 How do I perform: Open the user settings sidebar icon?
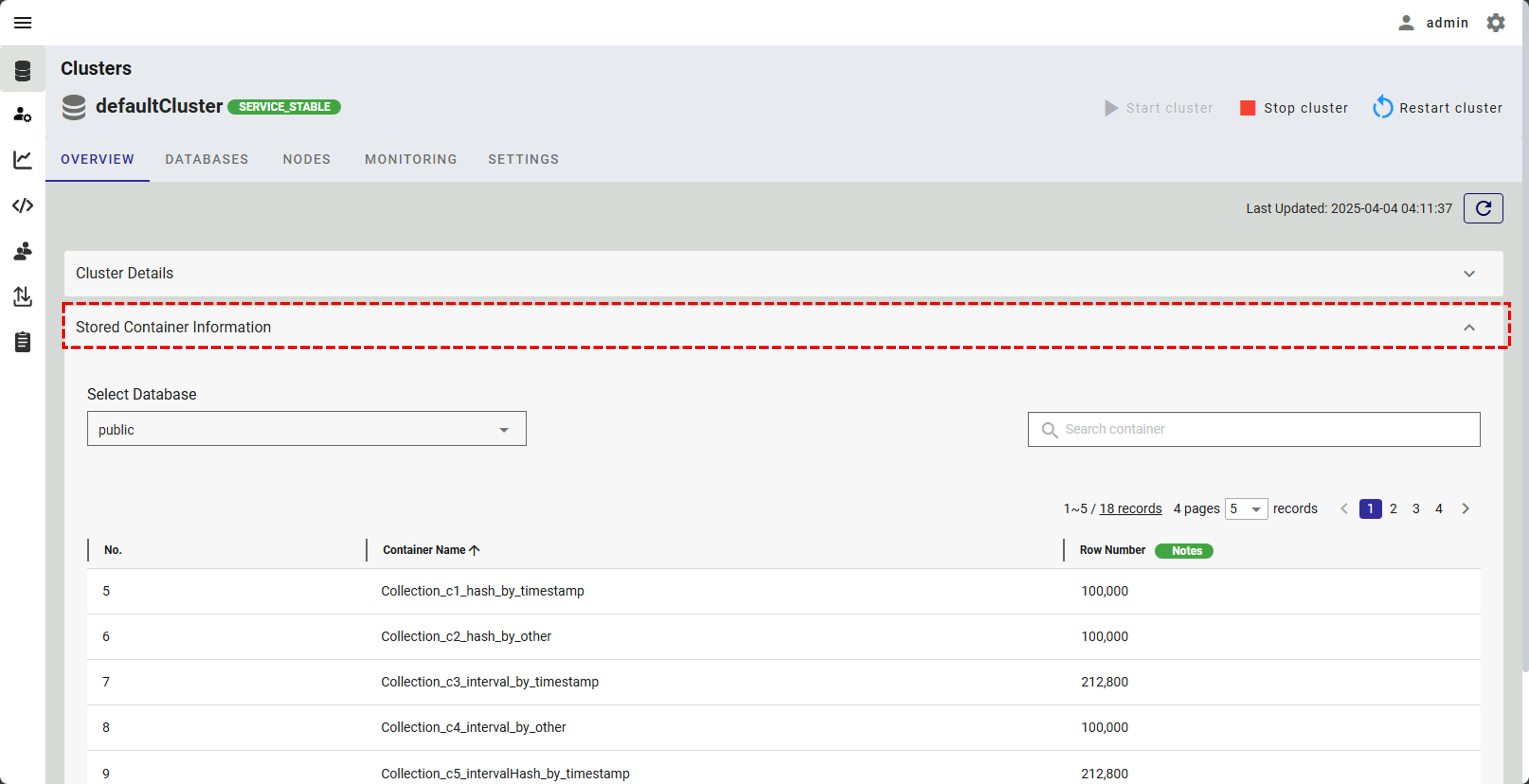[23, 115]
